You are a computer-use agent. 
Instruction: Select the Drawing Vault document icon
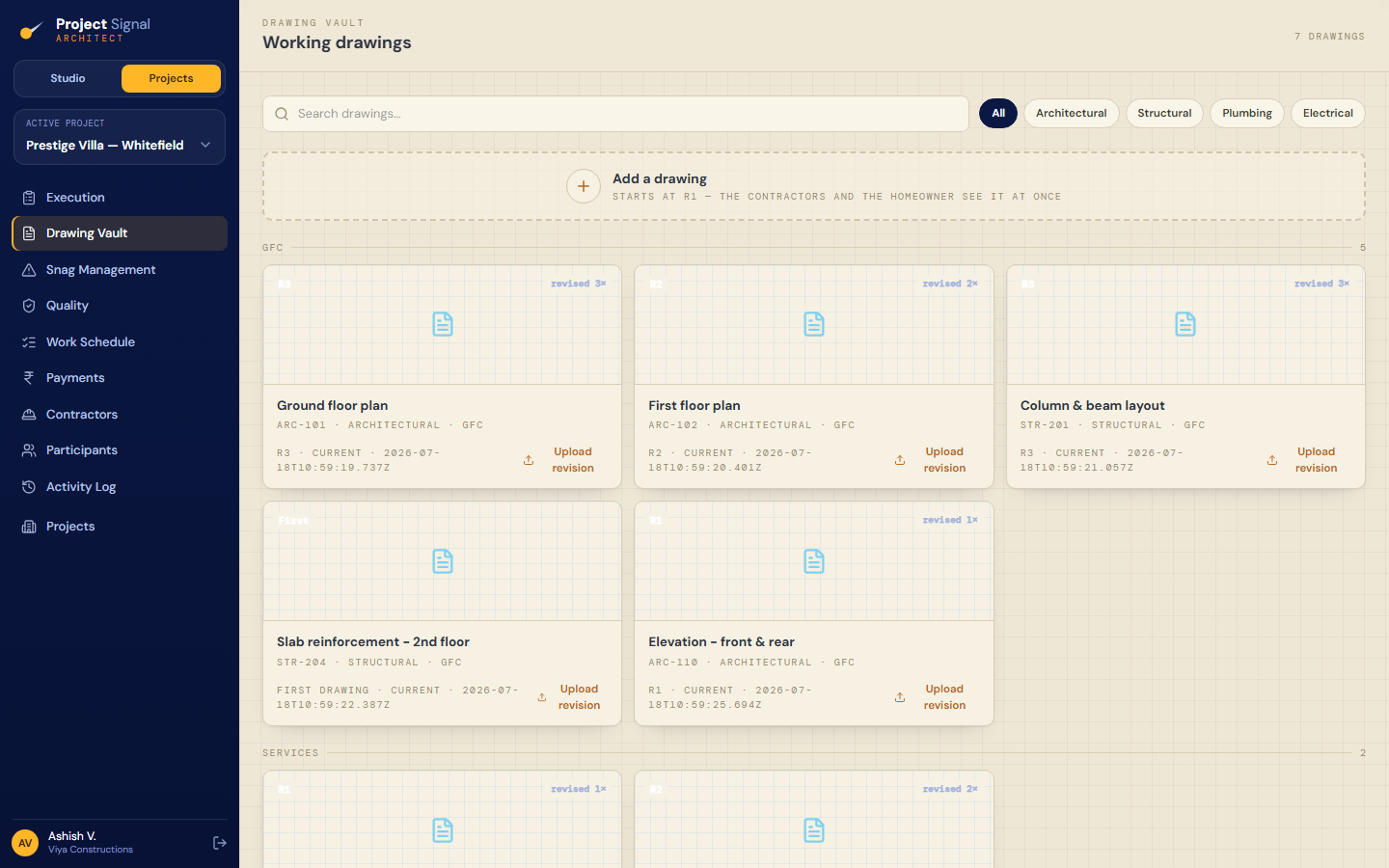tap(29, 233)
